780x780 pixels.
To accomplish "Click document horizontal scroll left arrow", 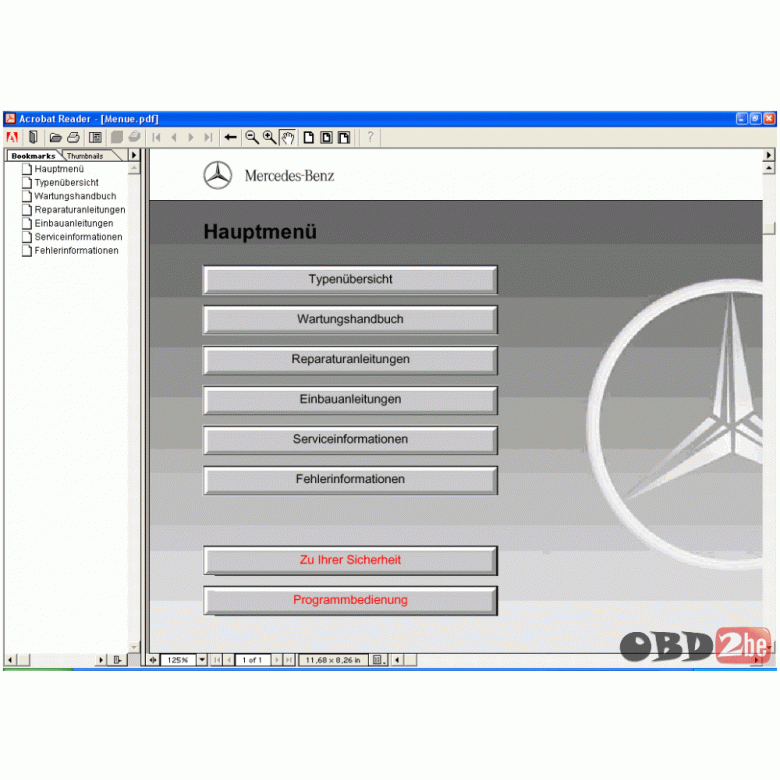I will (x=397, y=660).
